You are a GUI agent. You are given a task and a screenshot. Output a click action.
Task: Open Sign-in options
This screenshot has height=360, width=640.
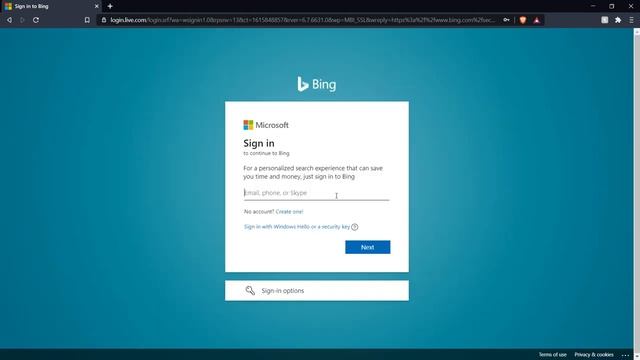tap(317, 291)
